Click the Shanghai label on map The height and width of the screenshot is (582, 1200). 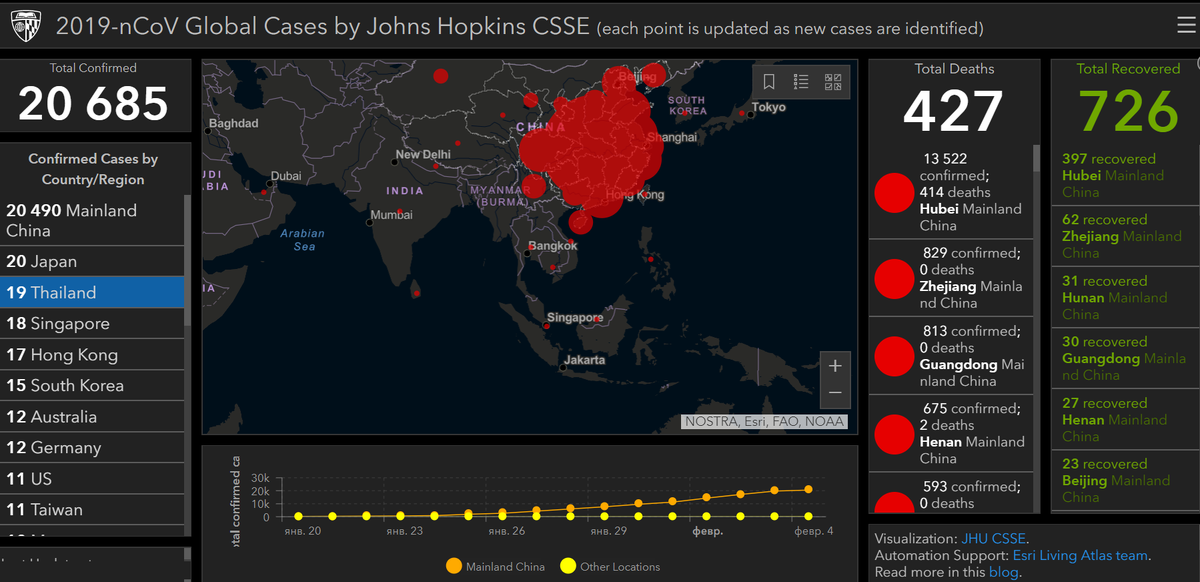pyautogui.click(x=671, y=137)
